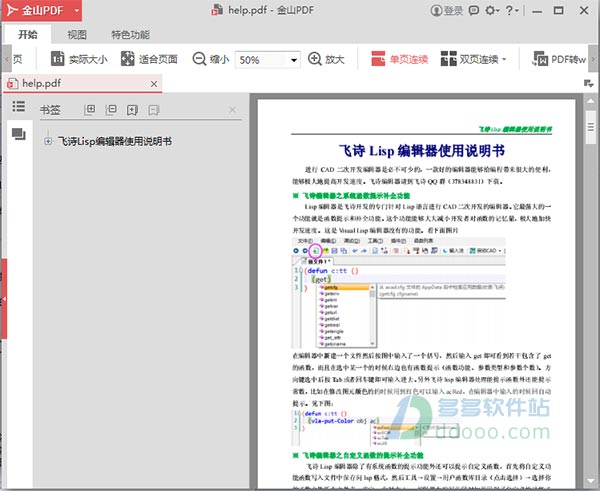Screen dimensions: 600x491
Task: Switch to the 开始 tab
Action: [x=28, y=35]
